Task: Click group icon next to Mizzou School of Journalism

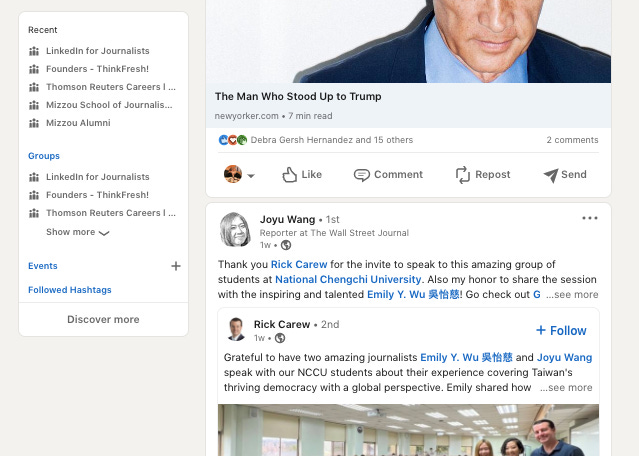Action: [x=34, y=105]
